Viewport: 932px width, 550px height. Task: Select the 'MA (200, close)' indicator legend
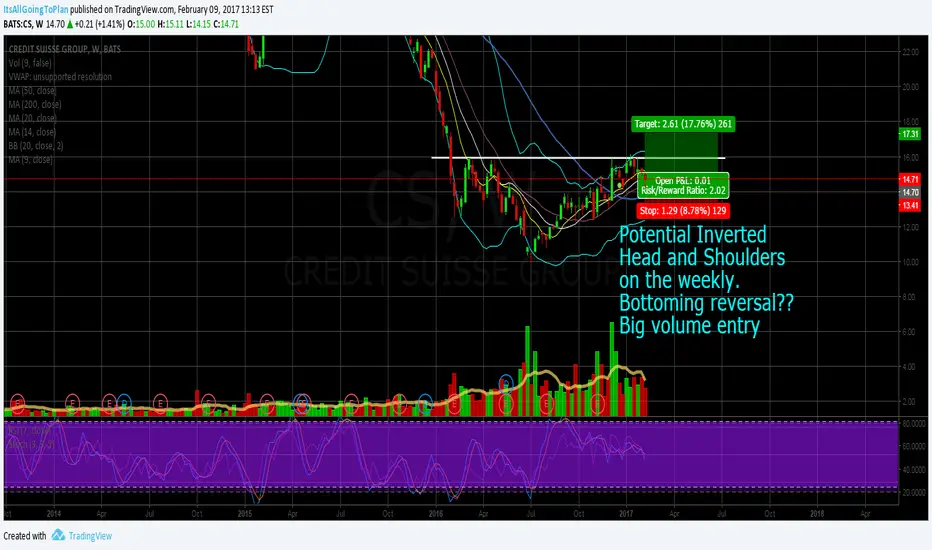34,104
